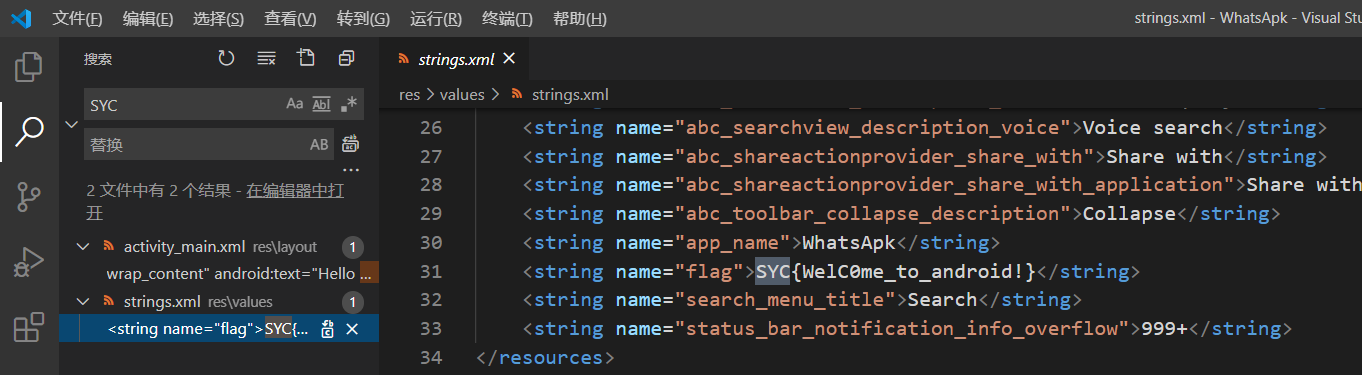
Task: Refresh the search results
Action: [226, 59]
